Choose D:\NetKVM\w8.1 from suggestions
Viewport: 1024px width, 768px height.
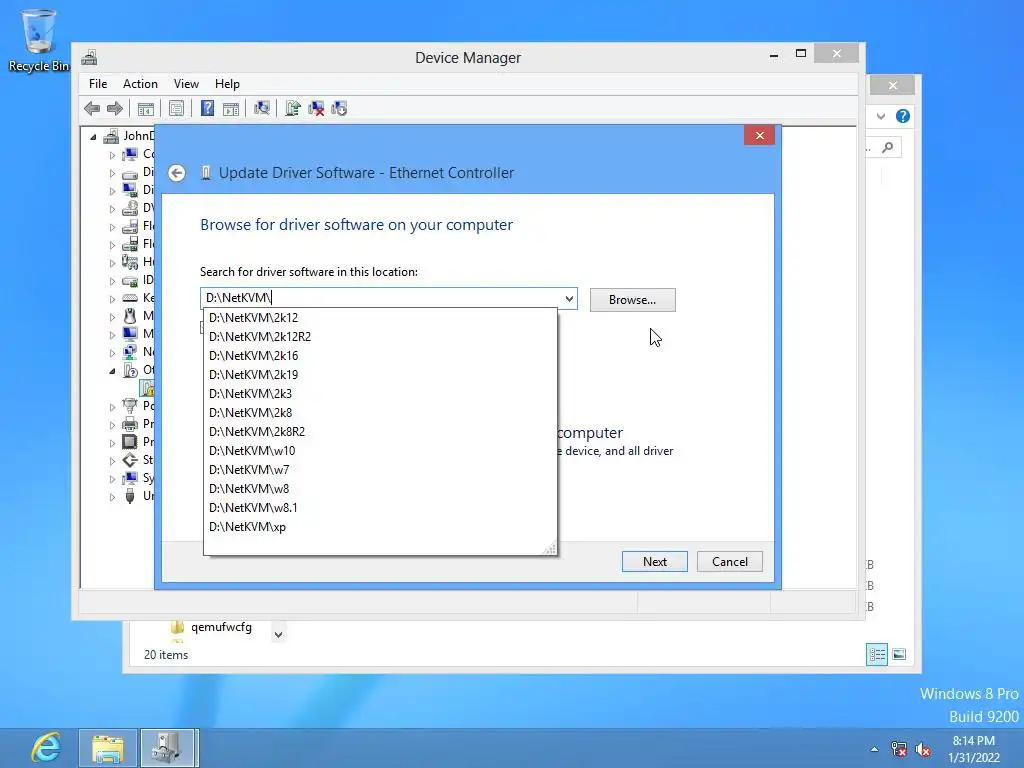(380, 507)
